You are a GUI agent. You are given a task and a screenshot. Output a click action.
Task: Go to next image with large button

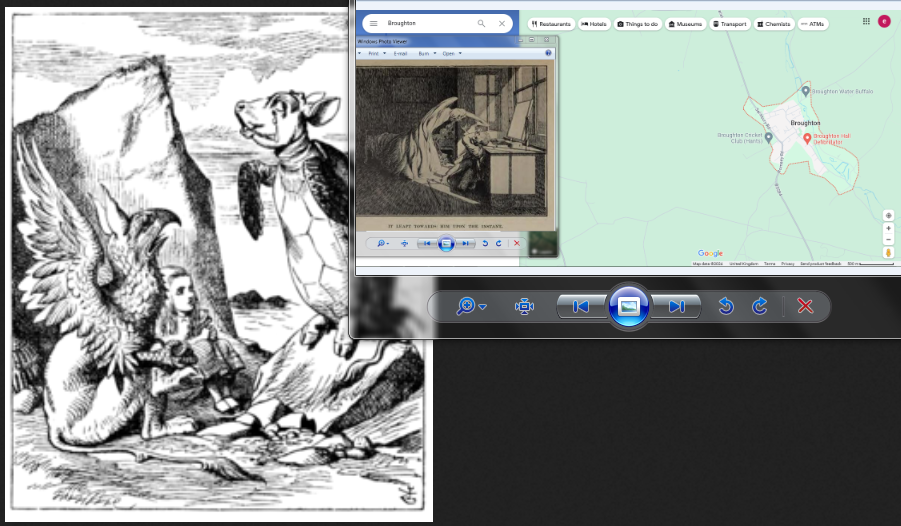pyautogui.click(x=676, y=306)
